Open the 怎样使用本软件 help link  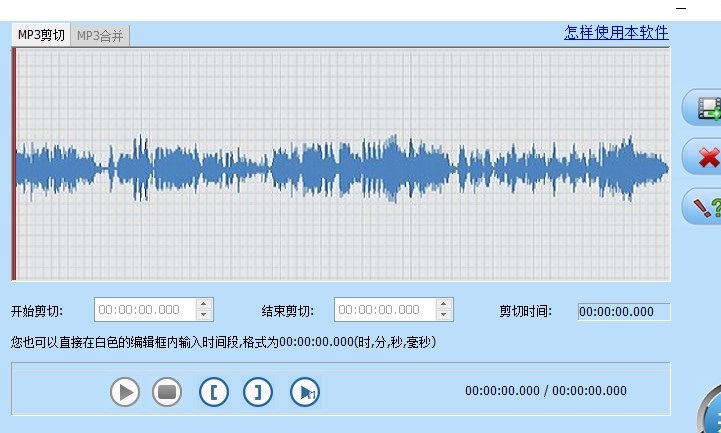616,32
